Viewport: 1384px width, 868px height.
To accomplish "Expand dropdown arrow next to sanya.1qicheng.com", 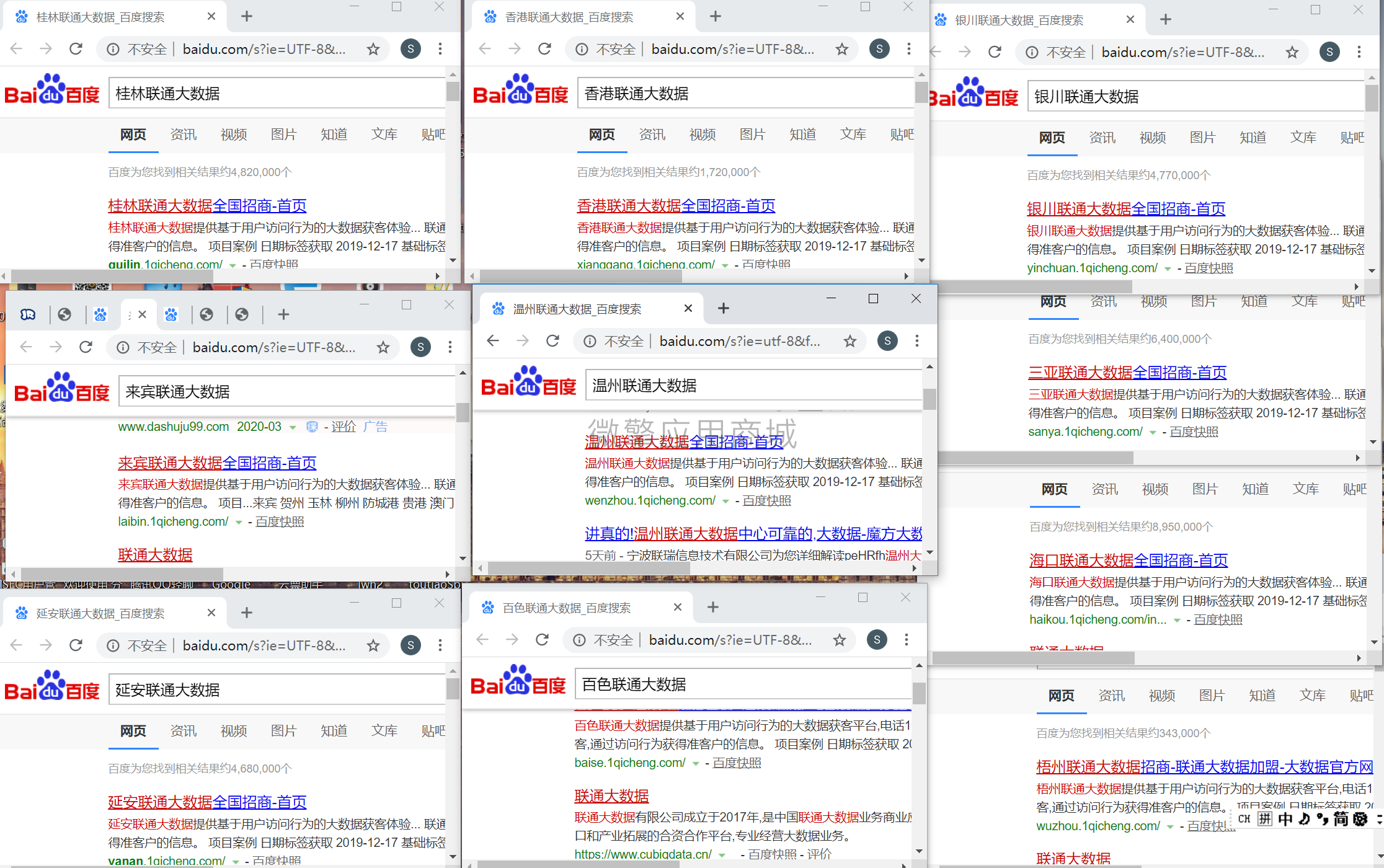I will click(1153, 432).
